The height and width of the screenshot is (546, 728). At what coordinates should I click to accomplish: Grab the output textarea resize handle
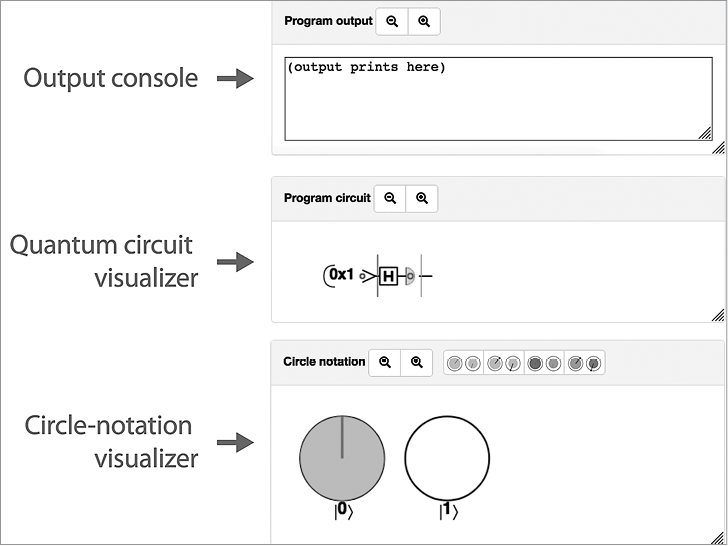(704, 132)
